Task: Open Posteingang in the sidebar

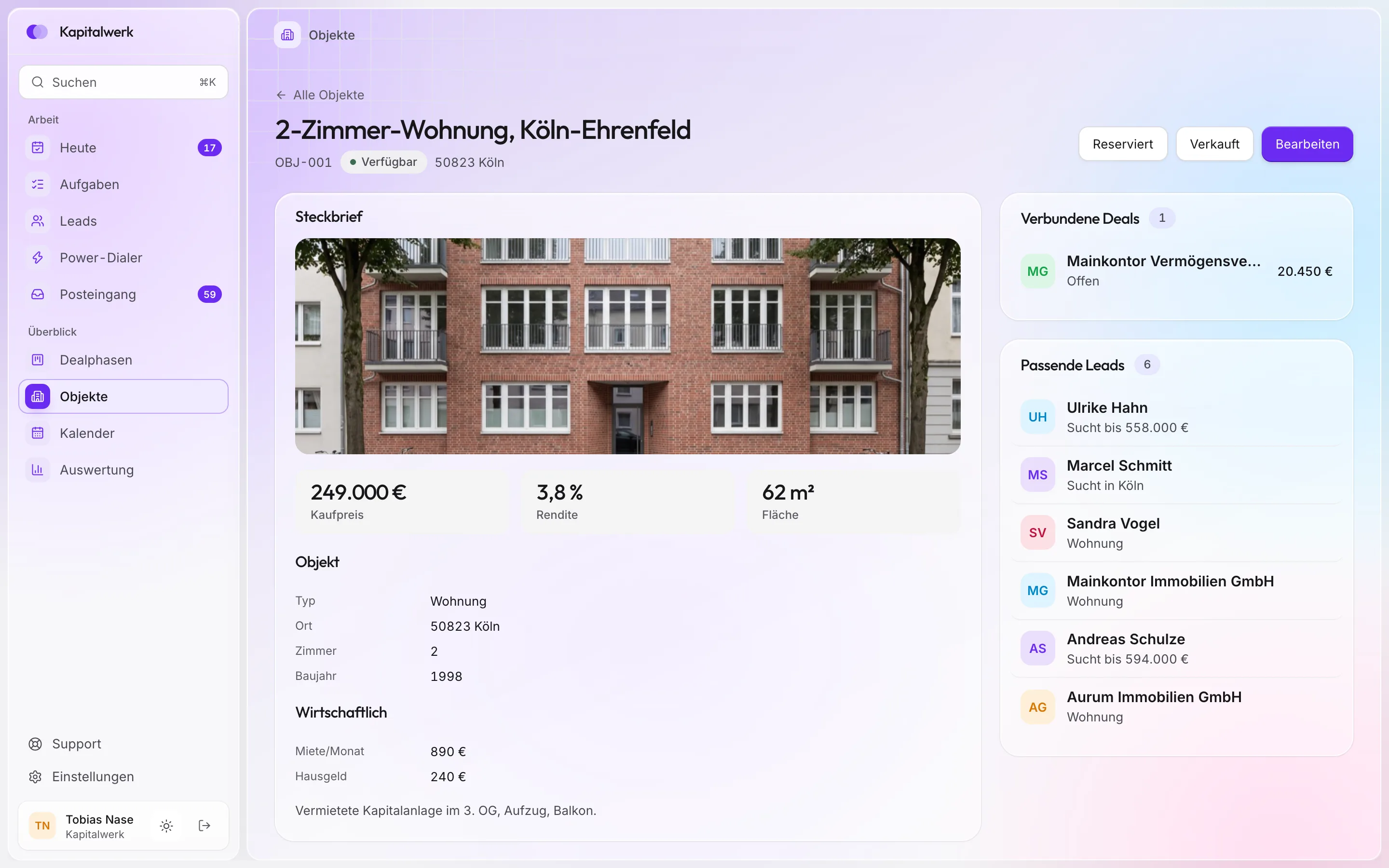Action: pyautogui.click(x=123, y=295)
